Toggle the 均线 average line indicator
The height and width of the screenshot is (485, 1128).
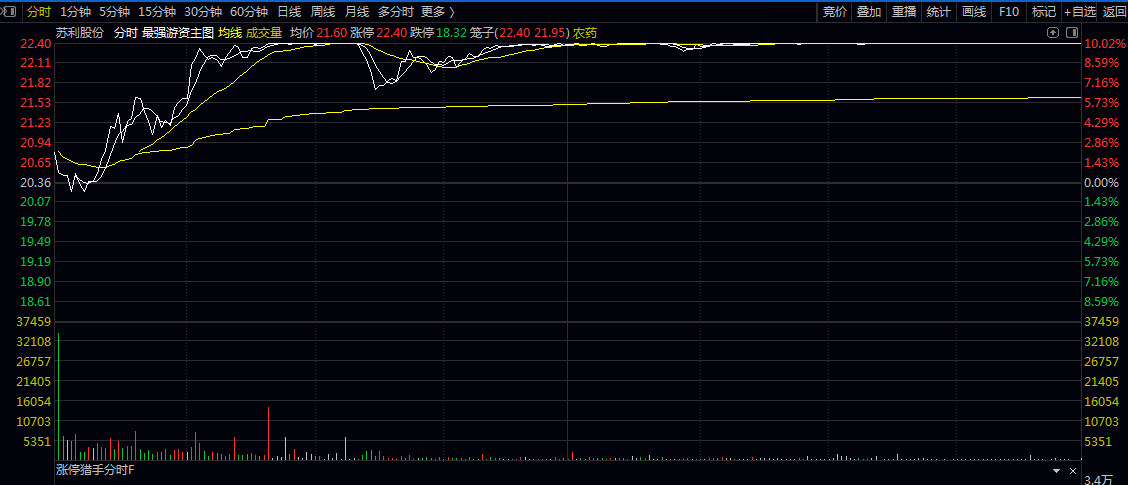tap(230, 33)
